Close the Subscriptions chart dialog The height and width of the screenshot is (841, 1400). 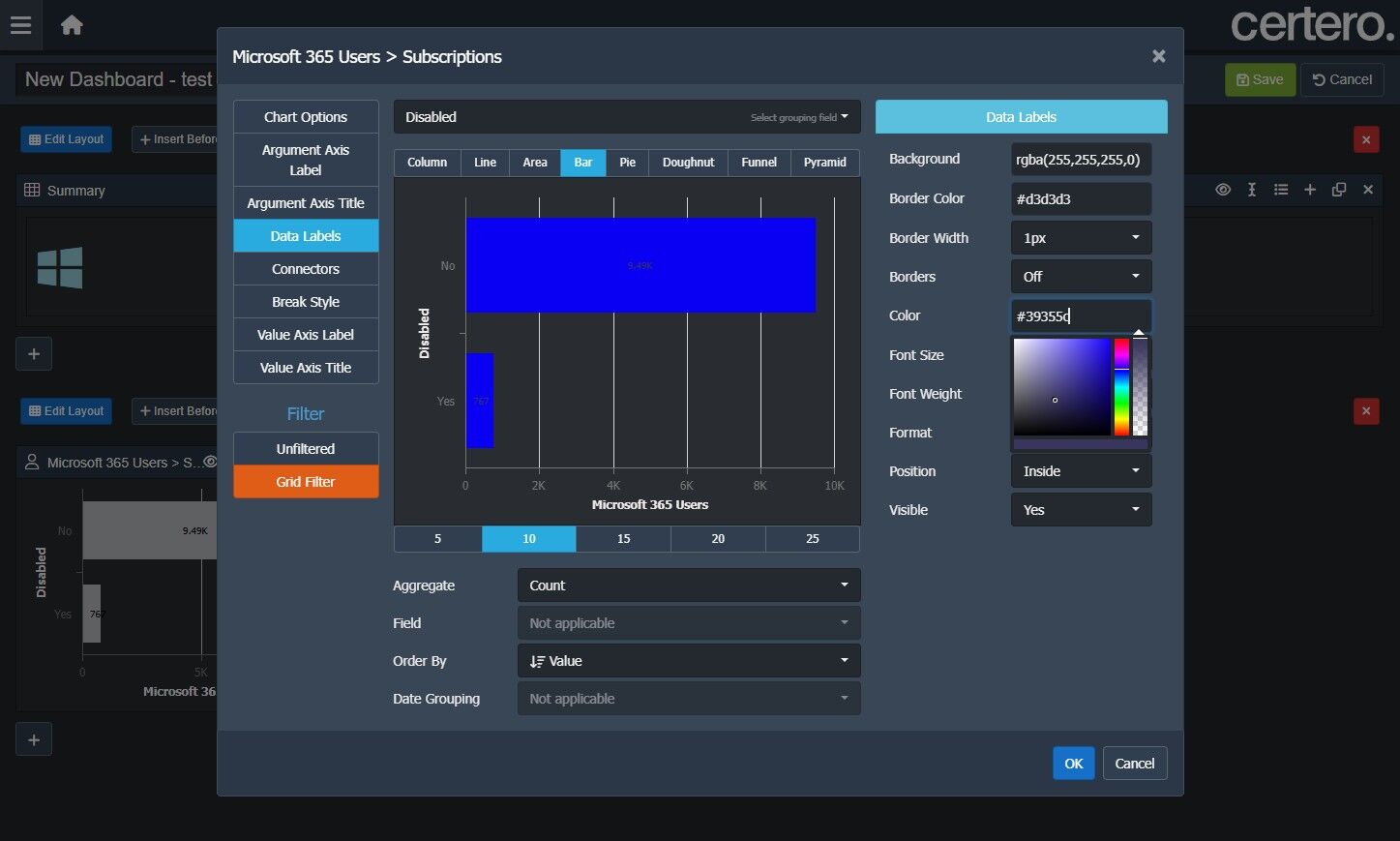(1158, 56)
